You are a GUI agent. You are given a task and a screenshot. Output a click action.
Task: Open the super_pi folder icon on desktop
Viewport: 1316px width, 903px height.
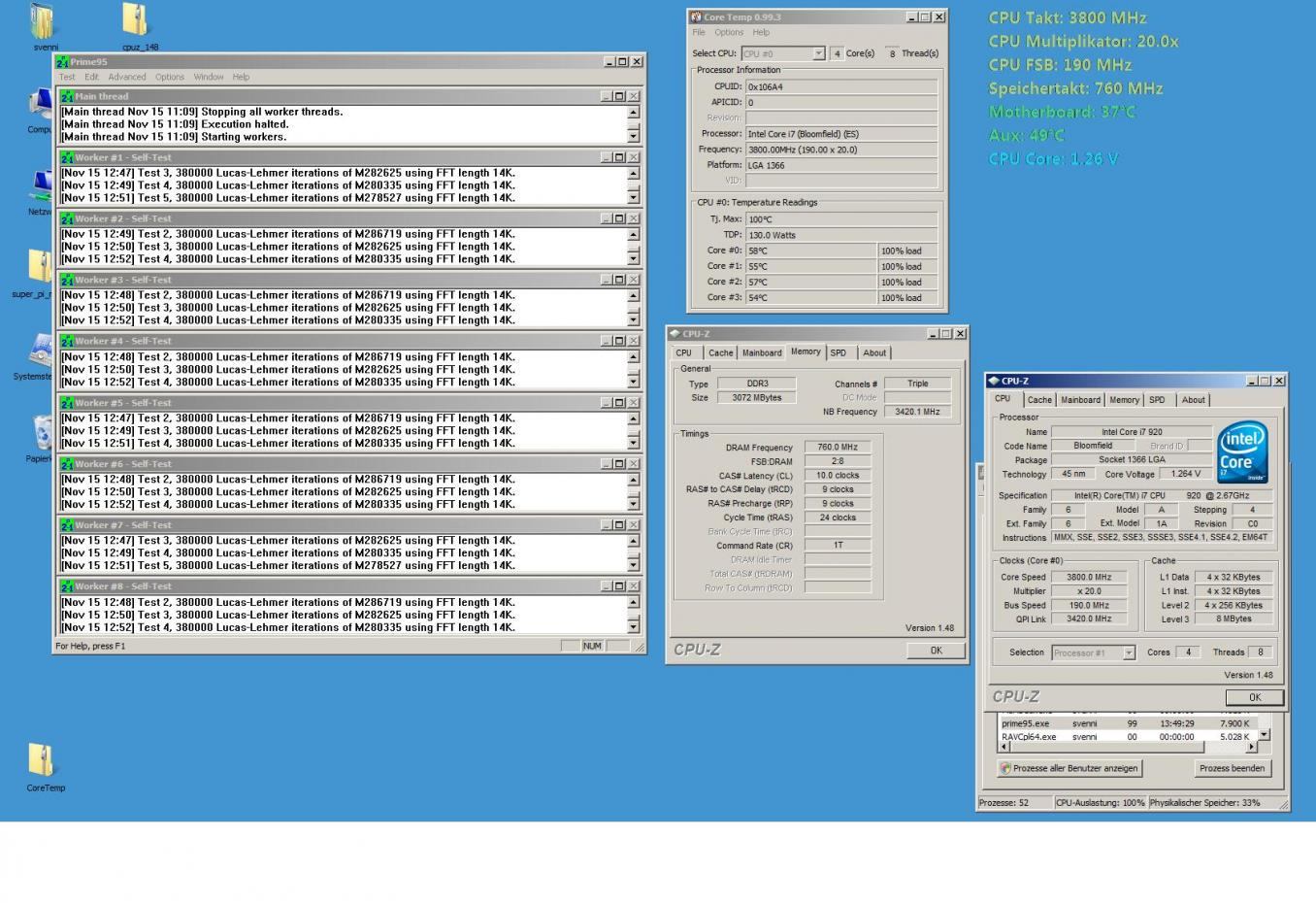39,267
